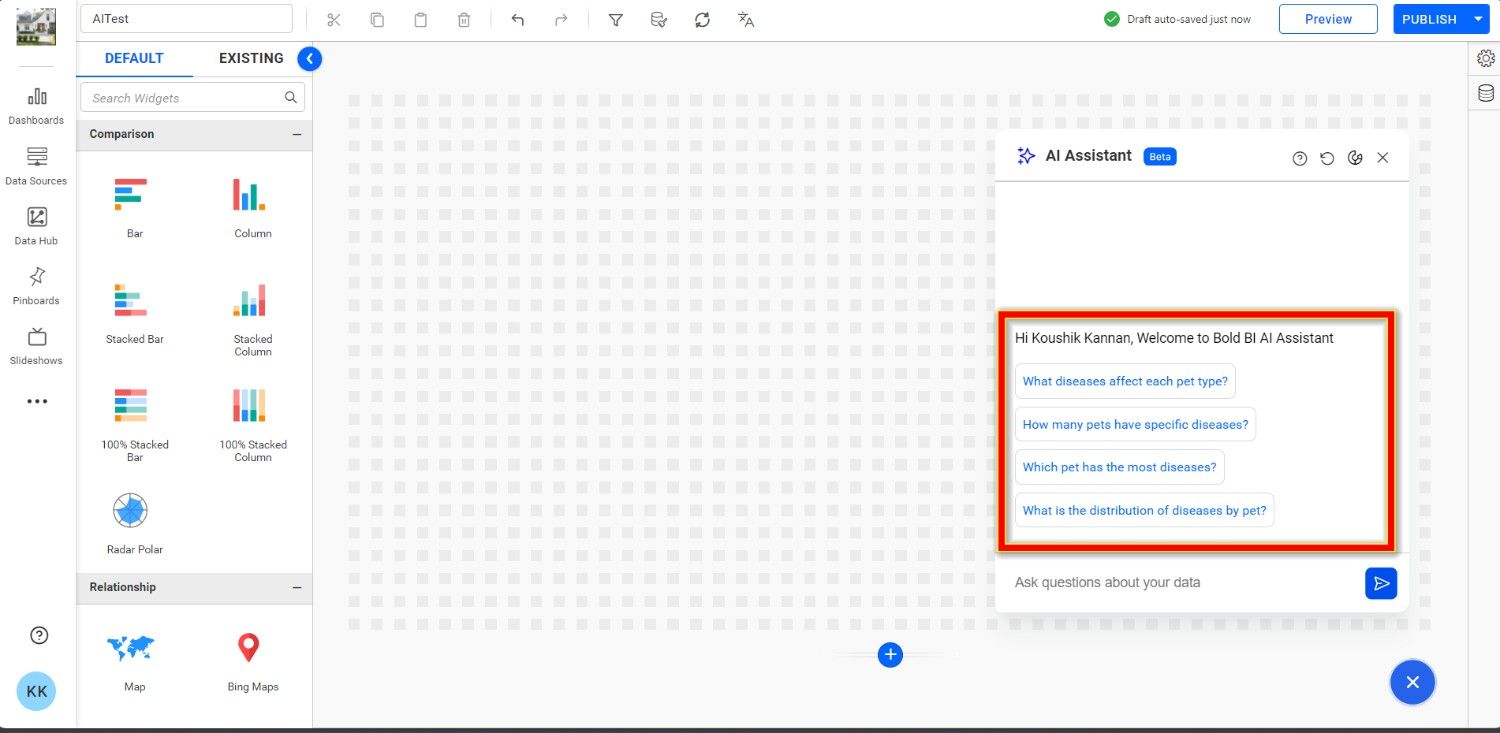Click the Search Widgets input field
The height and width of the screenshot is (733, 1500).
[192, 97]
